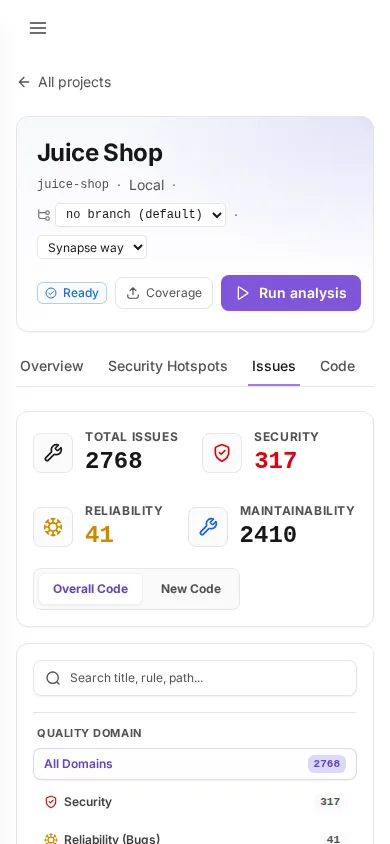Click the Reliability count 41 in orange
The width and height of the screenshot is (390, 844).
pyautogui.click(x=99, y=534)
